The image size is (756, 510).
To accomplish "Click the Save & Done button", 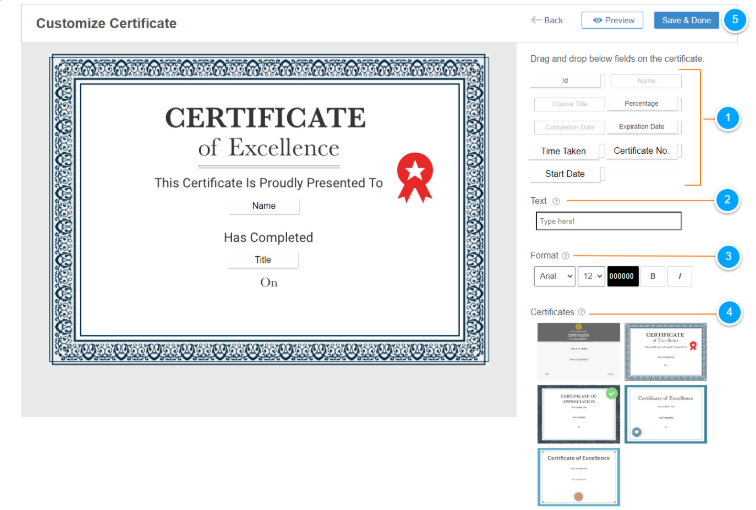I will (x=686, y=20).
